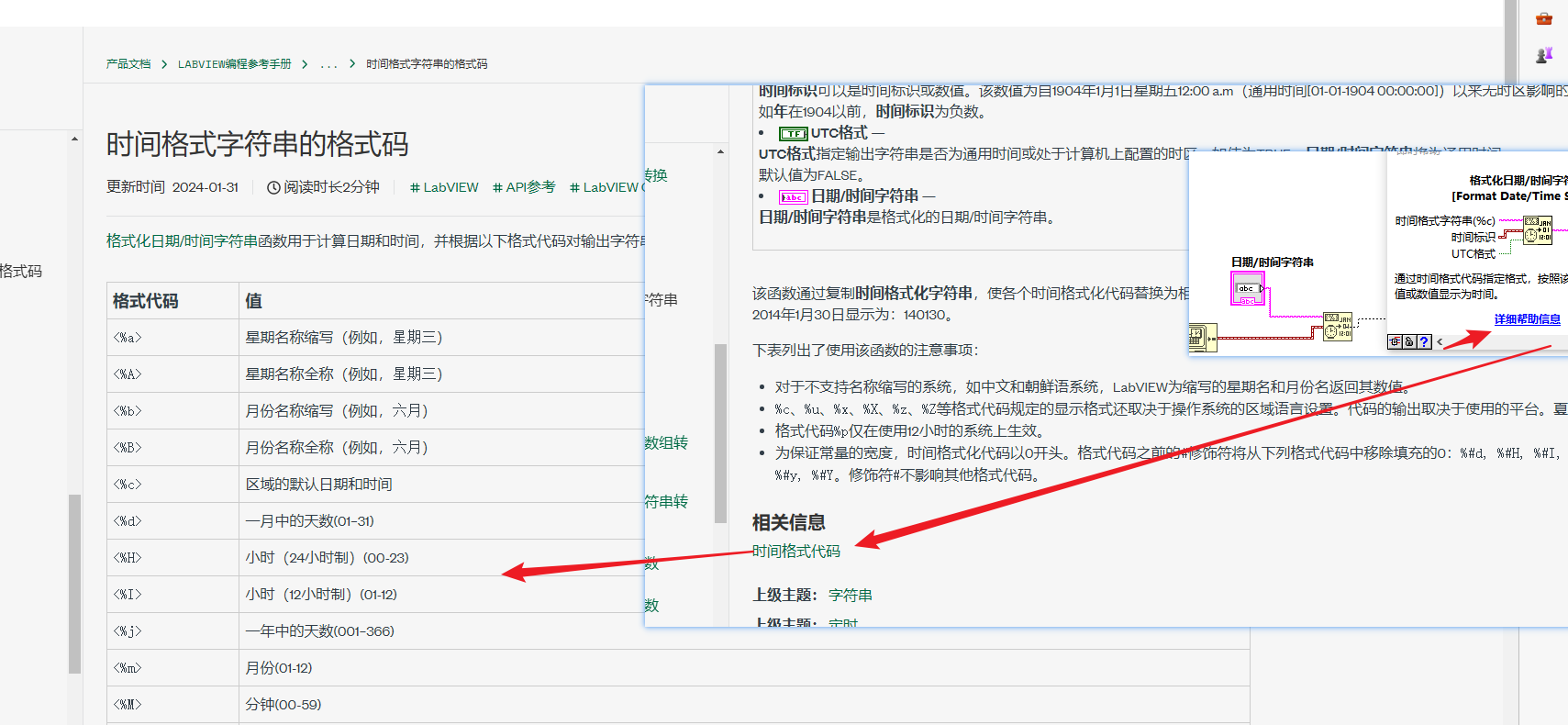The height and width of the screenshot is (725, 1568).
Task: Click the abc string icon beside 日期/时间字符串
Action: point(793,197)
